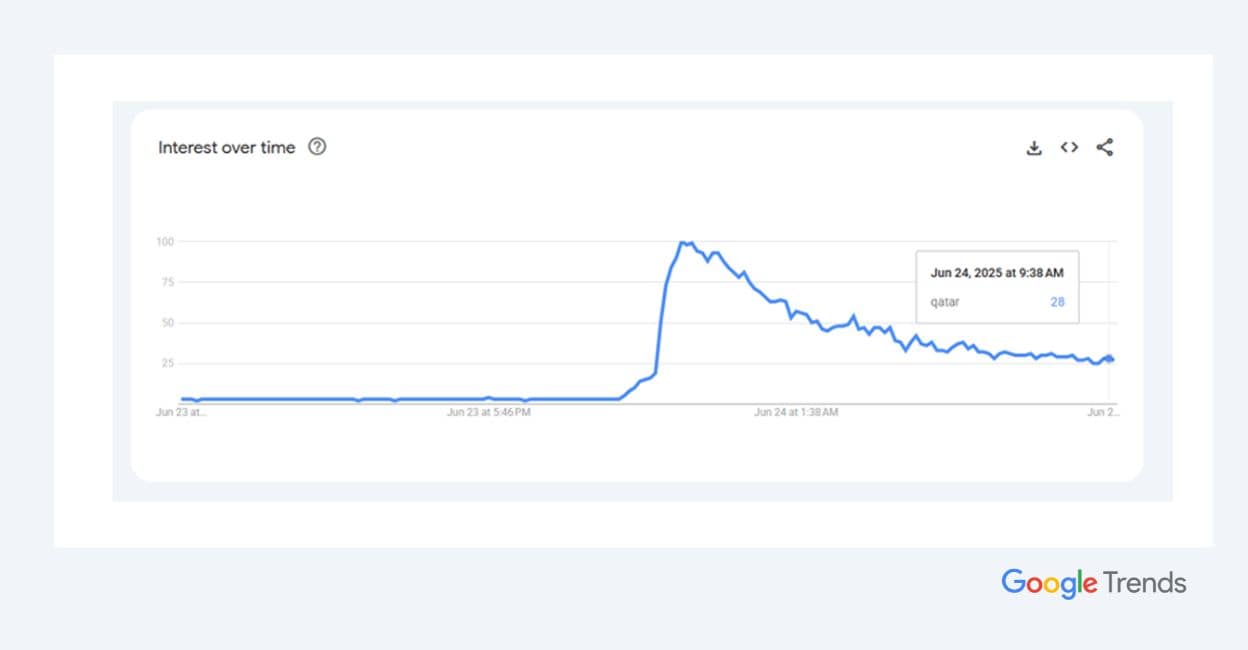Select the peak point of the trend line

tap(682, 242)
